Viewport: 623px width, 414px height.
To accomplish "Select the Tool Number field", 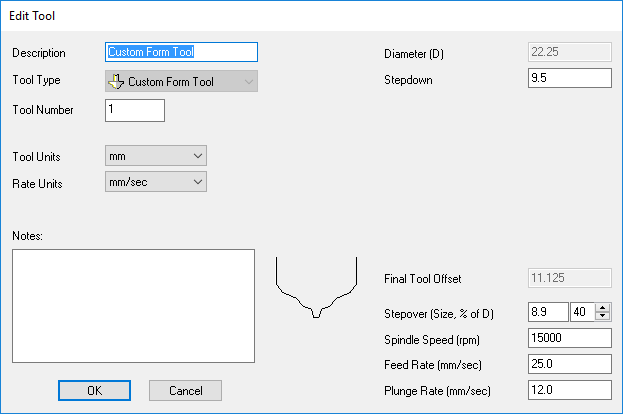I will [134, 110].
